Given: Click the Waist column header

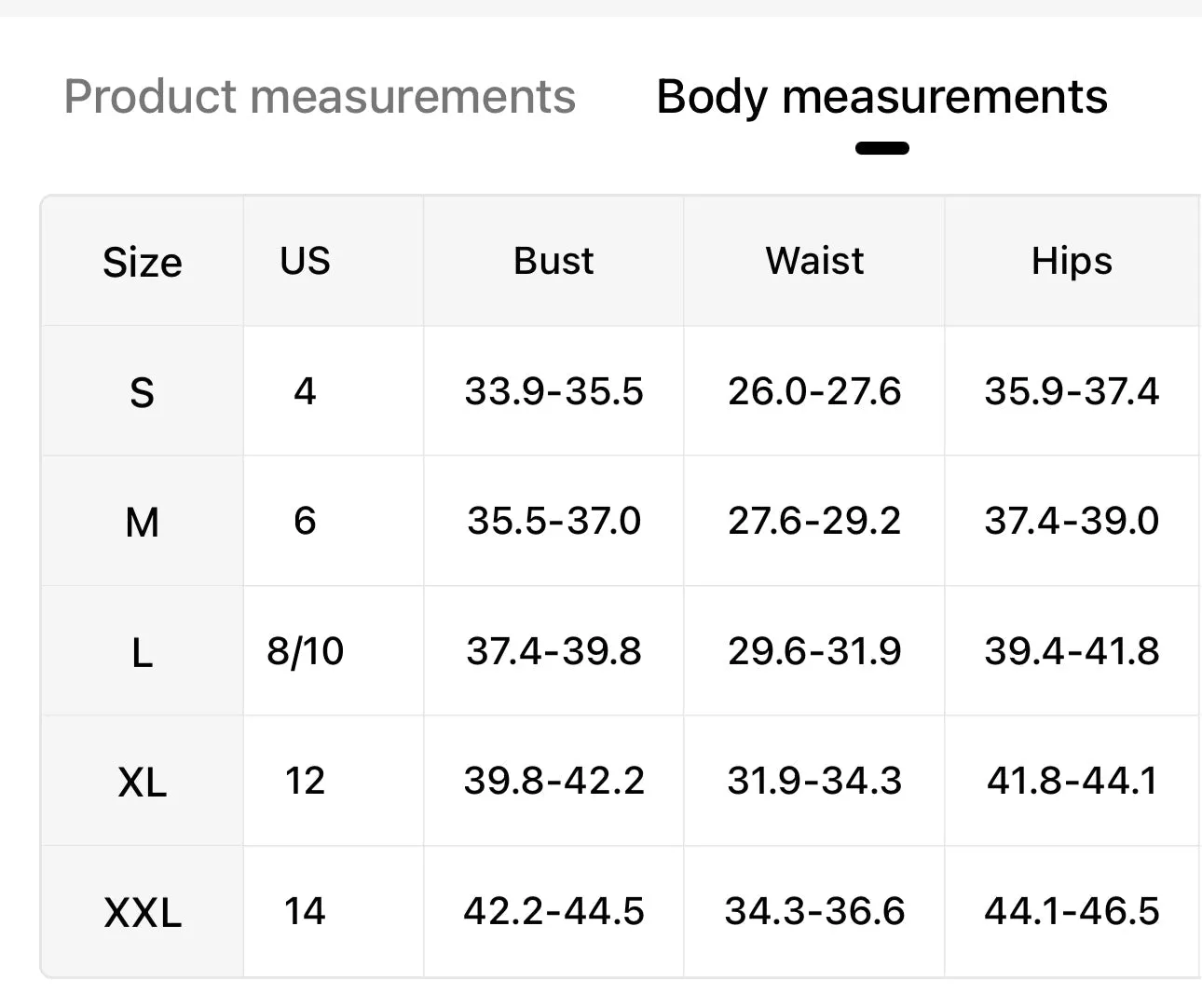Looking at the screenshot, I should pos(814,261).
